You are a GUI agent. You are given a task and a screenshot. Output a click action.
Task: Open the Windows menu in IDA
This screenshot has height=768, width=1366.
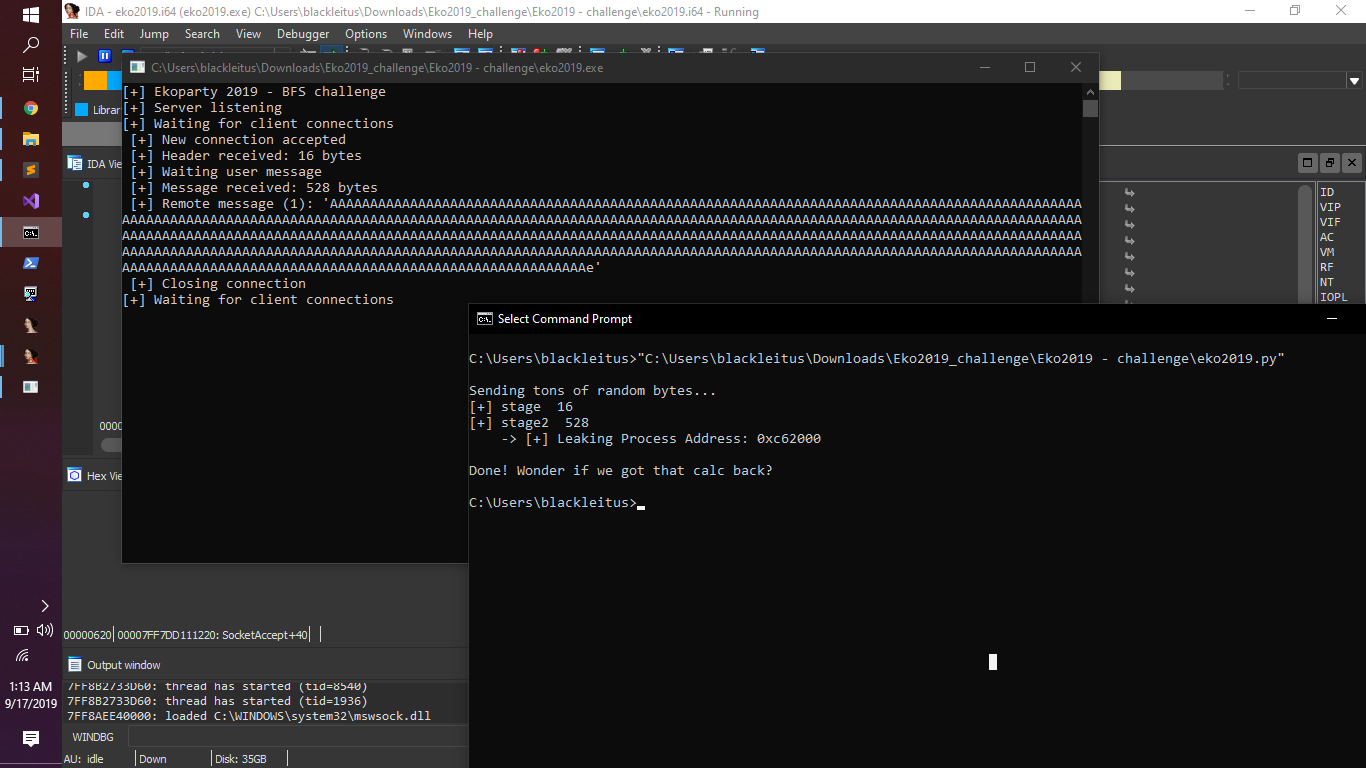(427, 34)
